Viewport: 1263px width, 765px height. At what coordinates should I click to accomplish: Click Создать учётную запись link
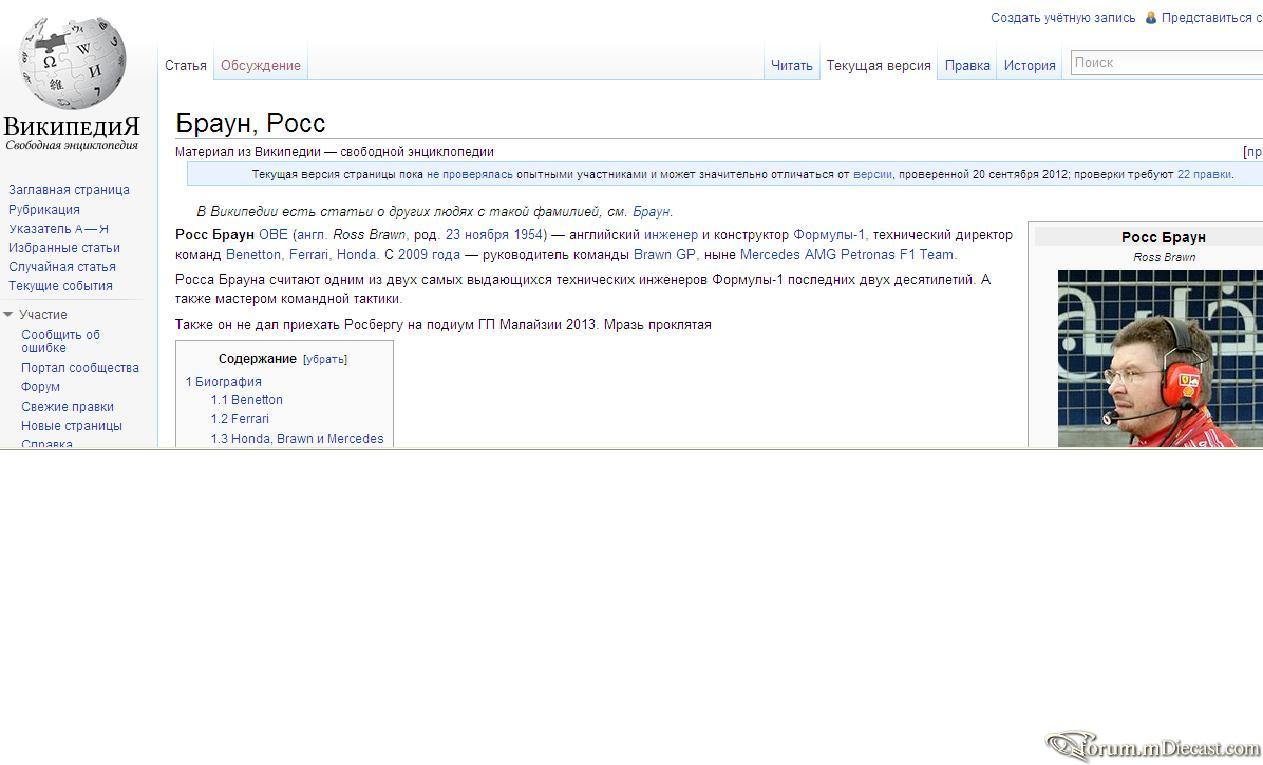click(x=1063, y=18)
